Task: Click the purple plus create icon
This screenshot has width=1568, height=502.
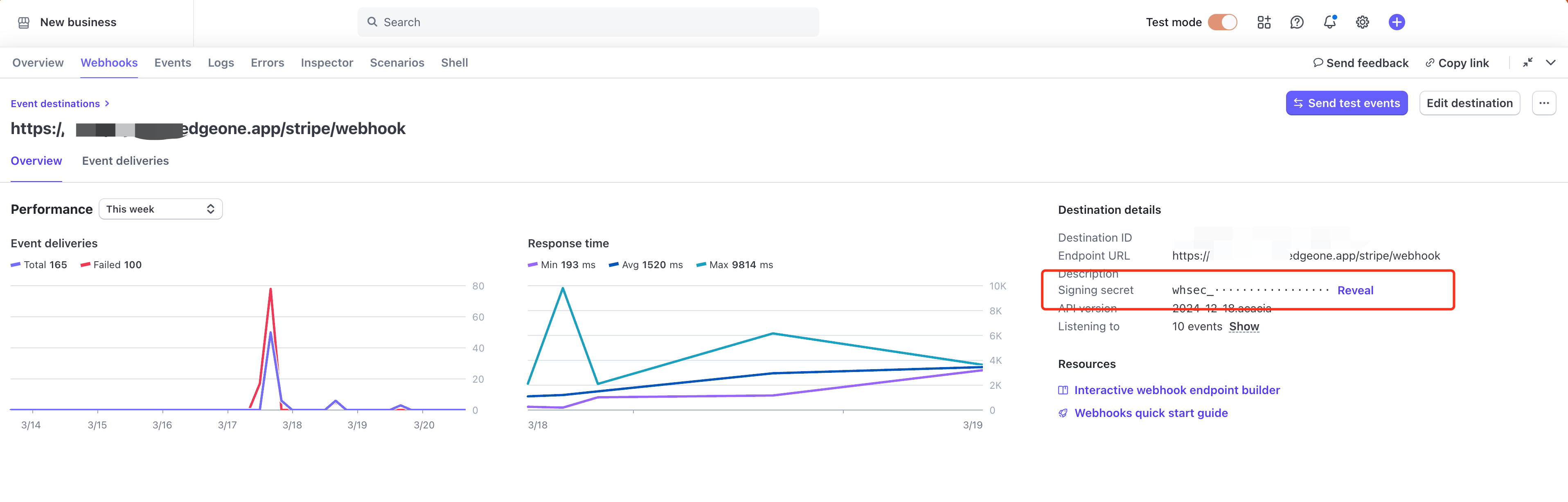Action: [1397, 22]
